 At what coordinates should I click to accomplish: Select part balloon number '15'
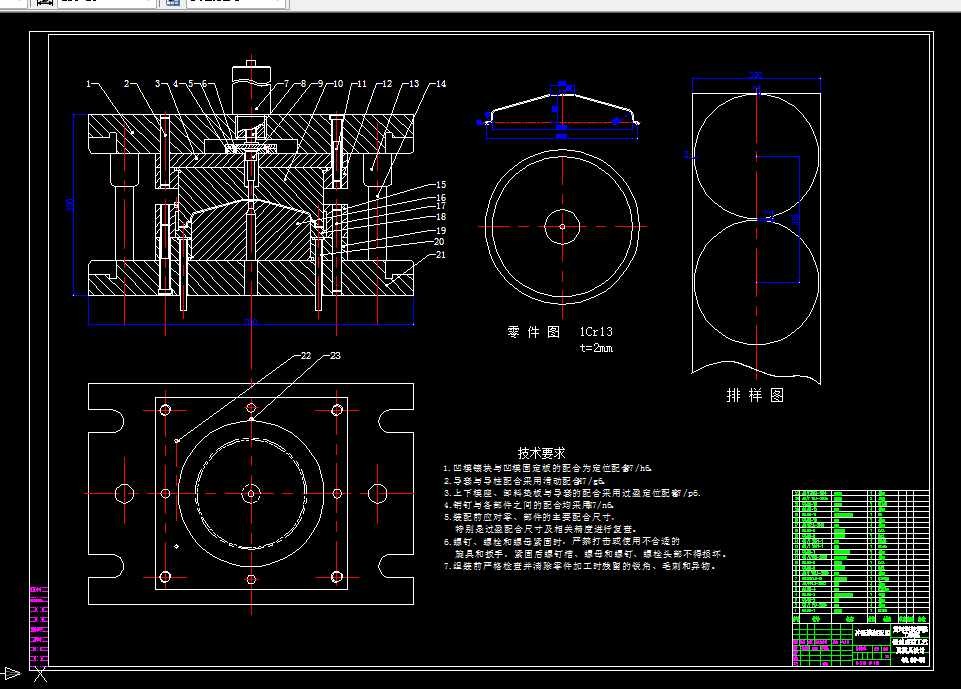pos(441,185)
